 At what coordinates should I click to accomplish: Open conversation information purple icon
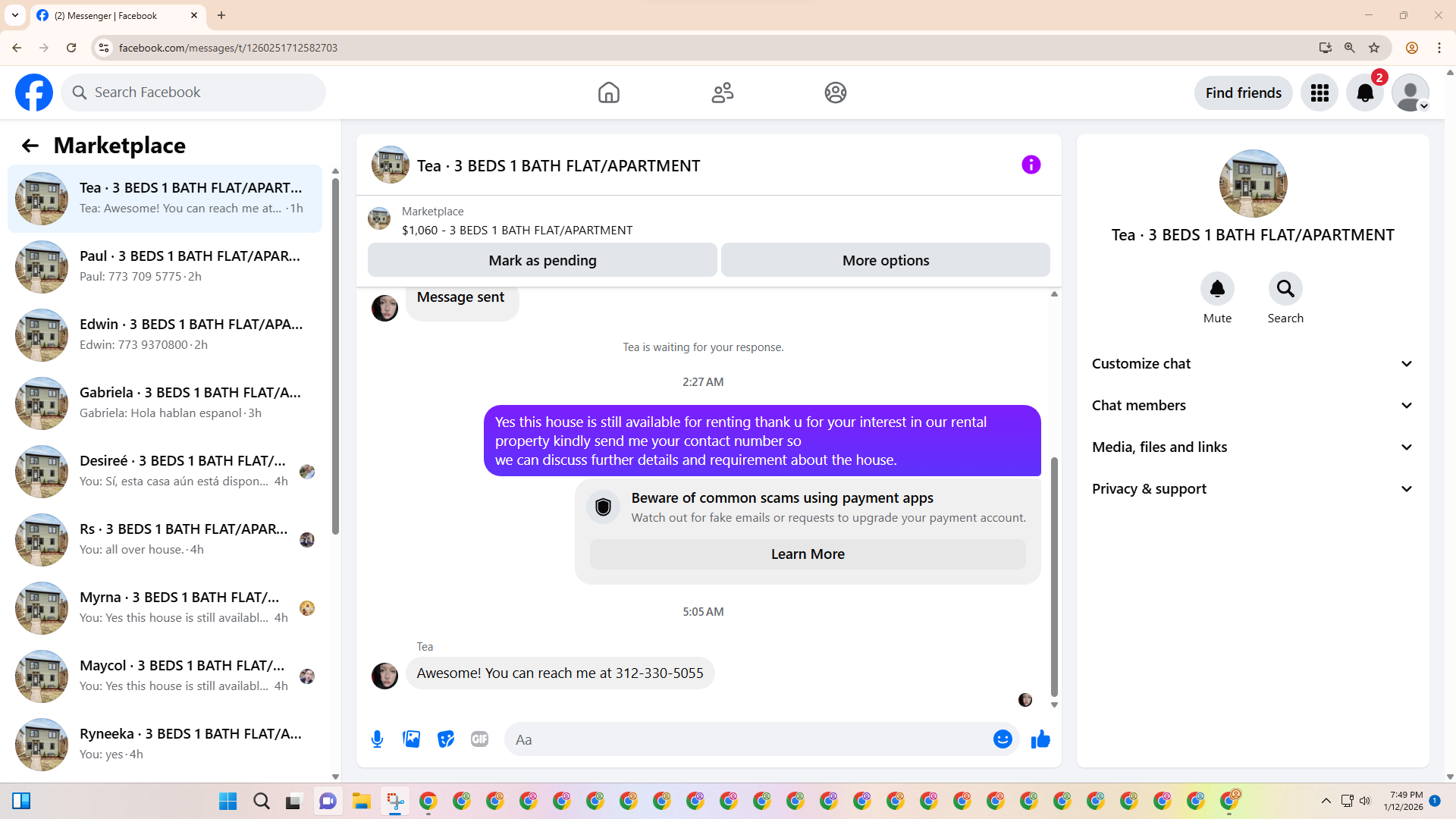[x=1031, y=165]
